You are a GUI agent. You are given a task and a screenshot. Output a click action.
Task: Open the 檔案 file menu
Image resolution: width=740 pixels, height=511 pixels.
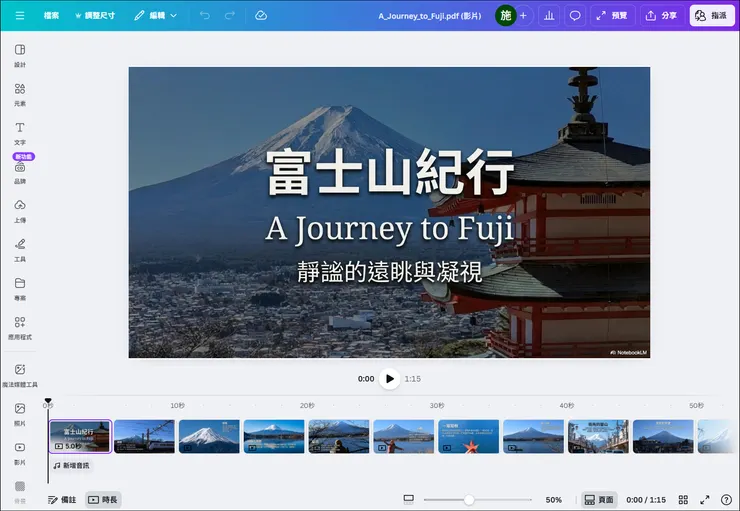point(51,16)
